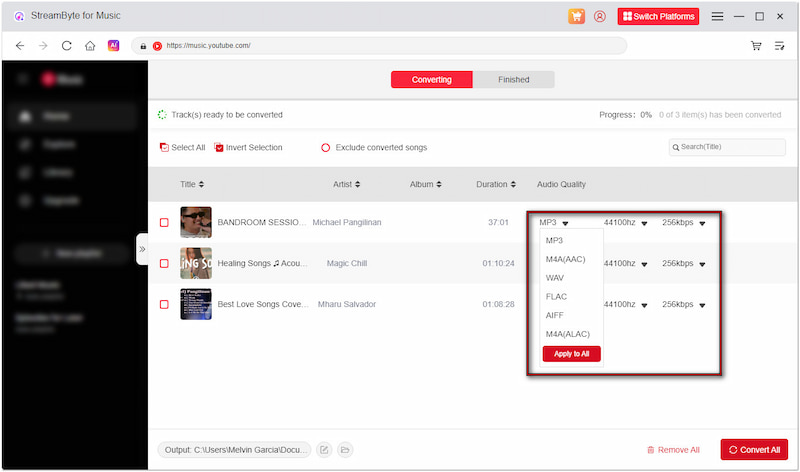The height and width of the screenshot is (472, 800).
Task: Enable Exclude converted songs option
Action: (x=326, y=148)
